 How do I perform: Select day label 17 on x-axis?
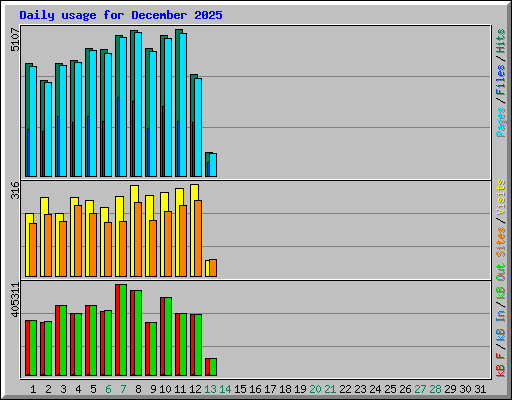[270, 389]
